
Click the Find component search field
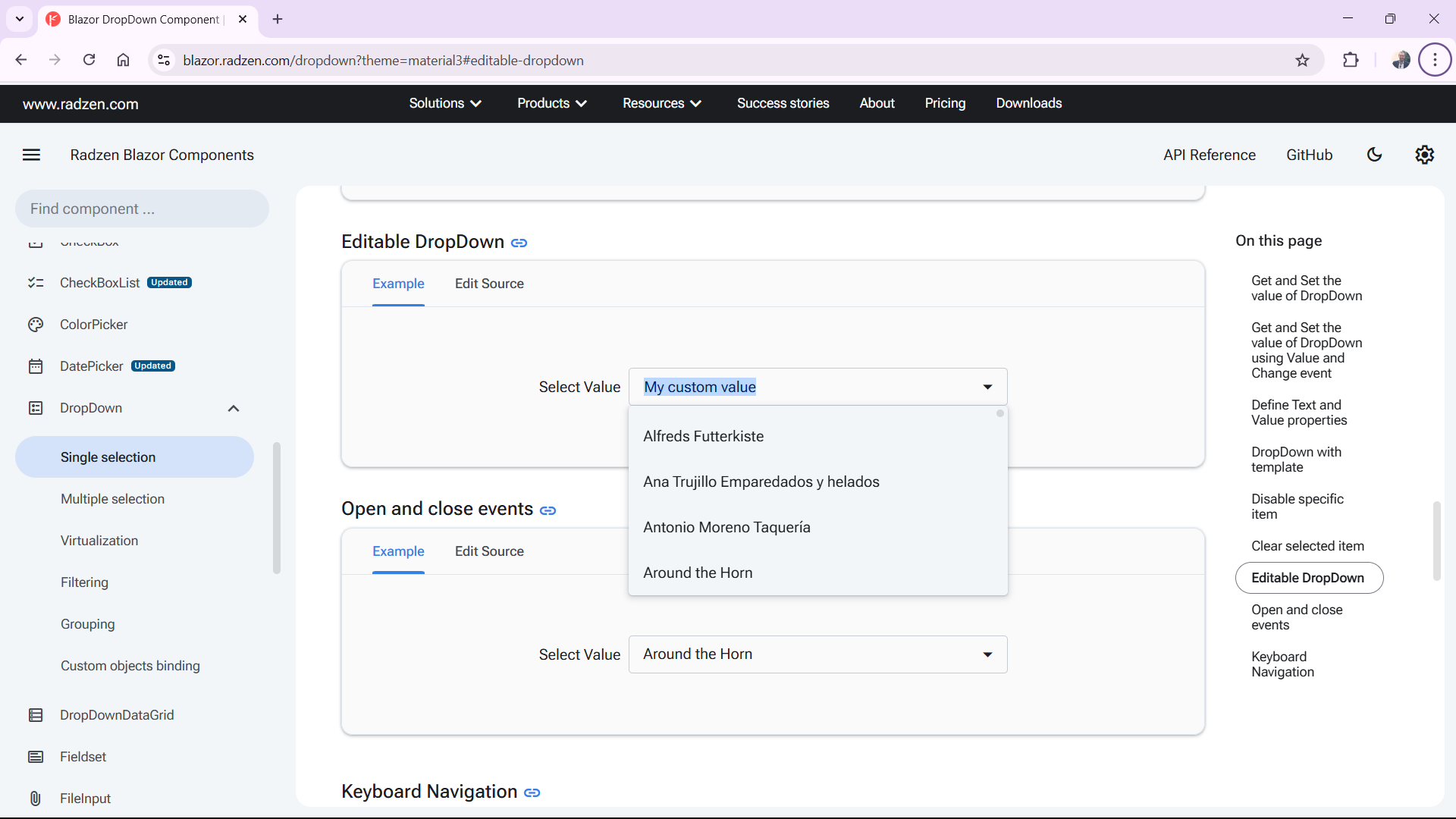142,209
